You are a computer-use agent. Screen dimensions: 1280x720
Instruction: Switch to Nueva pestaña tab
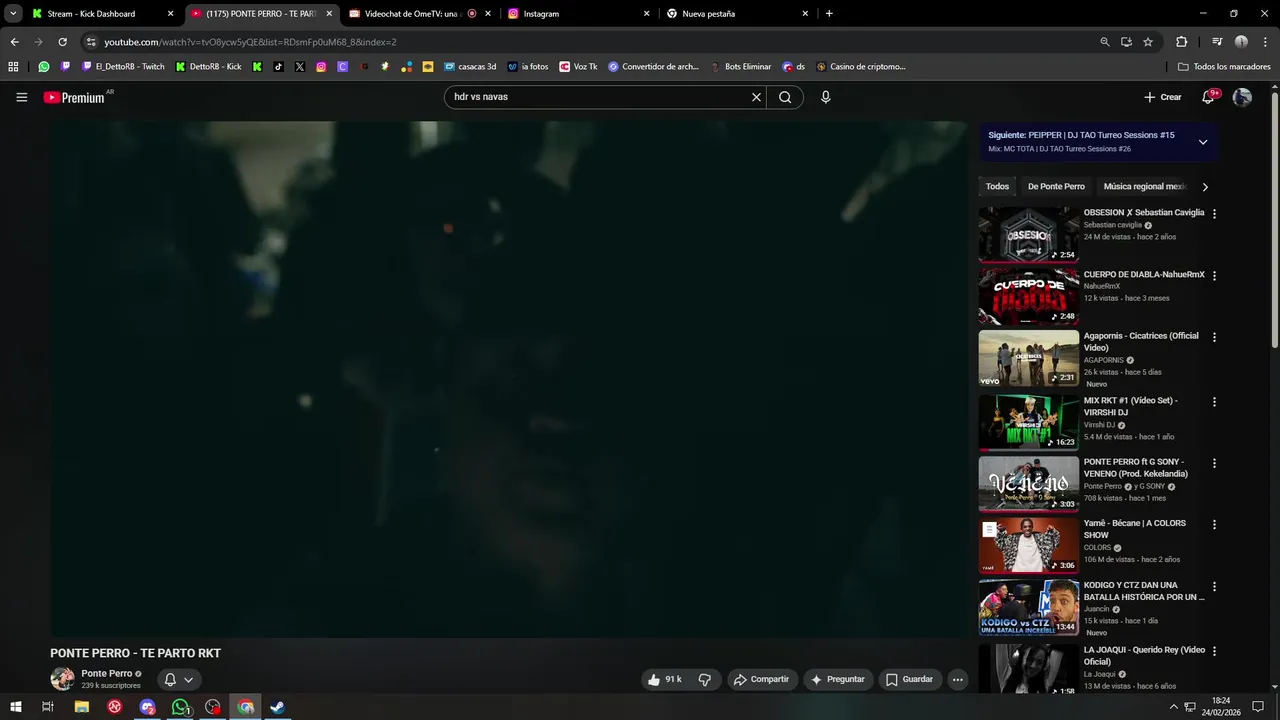pyautogui.click(x=737, y=14)
